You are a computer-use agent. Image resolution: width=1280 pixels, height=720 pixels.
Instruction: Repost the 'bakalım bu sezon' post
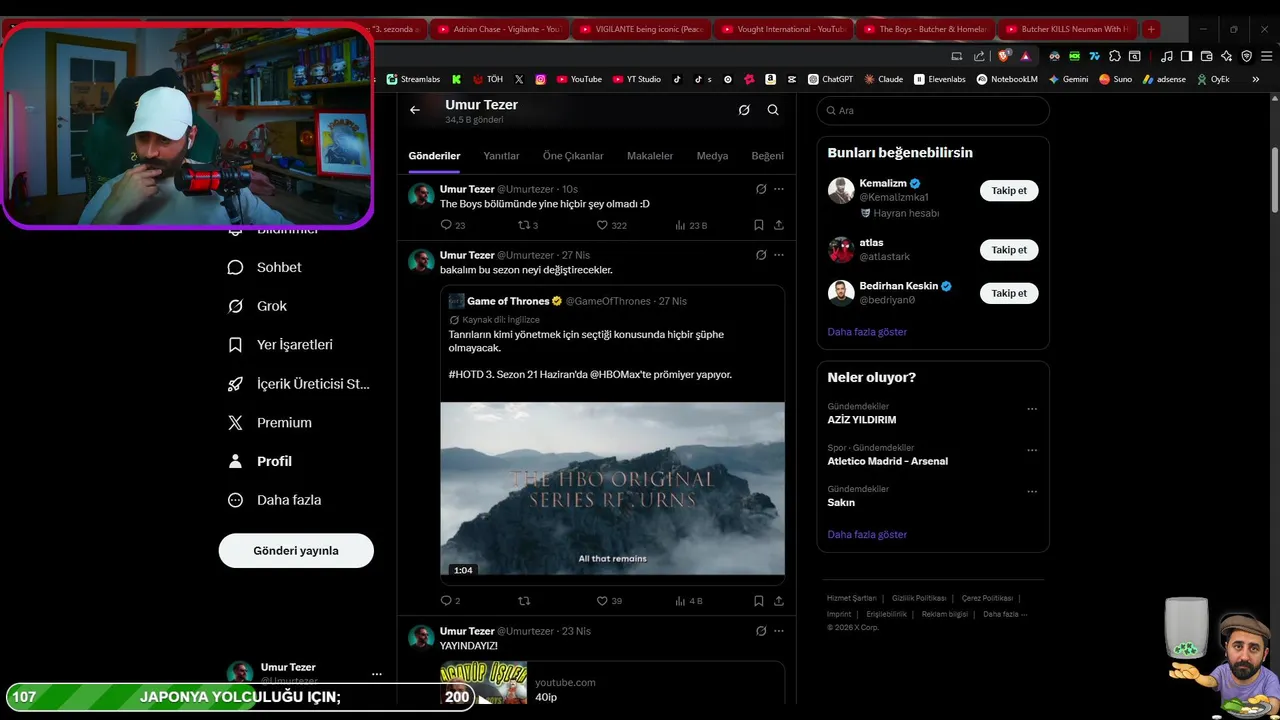523,601
